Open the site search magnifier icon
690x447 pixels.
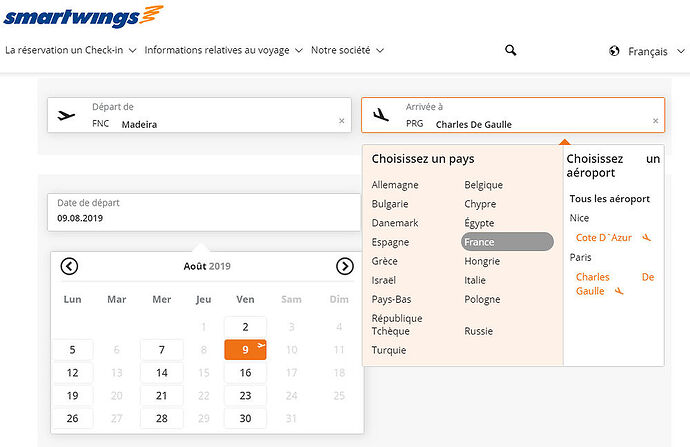click(510, 50)
